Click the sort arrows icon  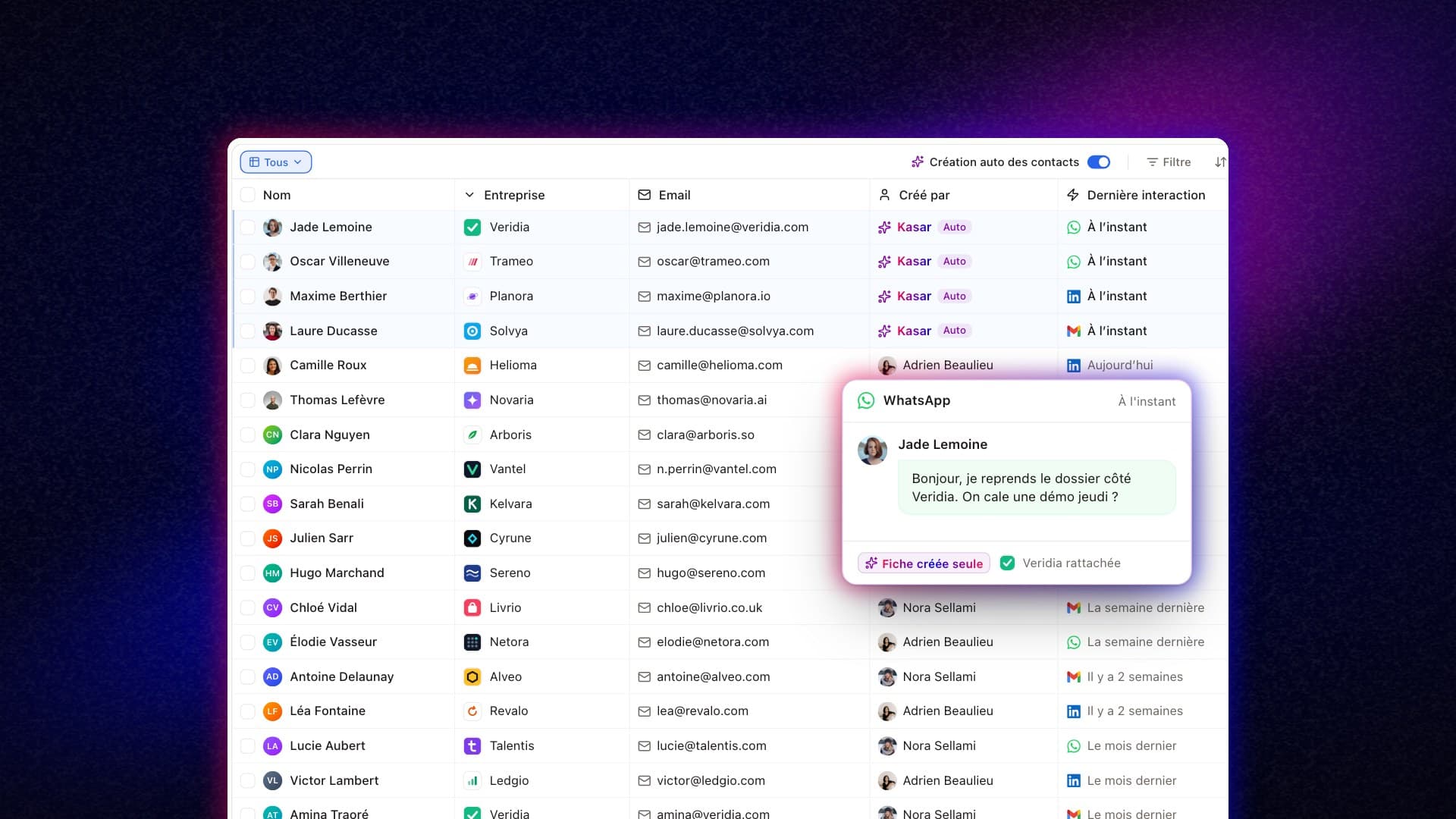click(1219, 162)
